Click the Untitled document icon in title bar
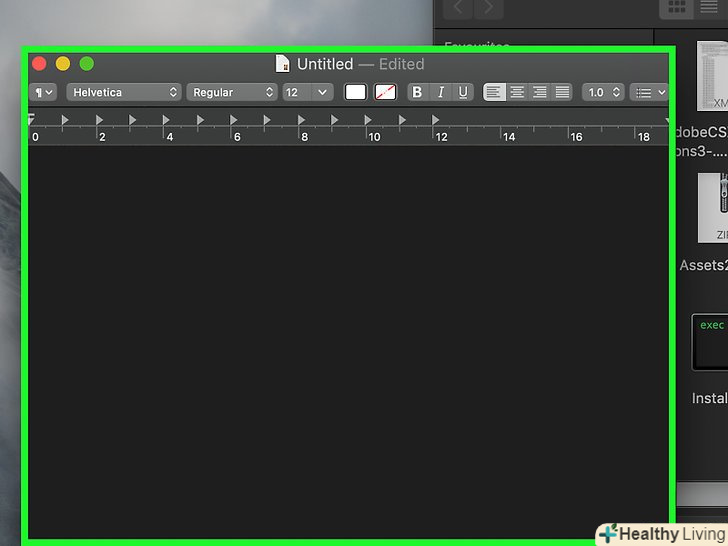The width and height of the screenshot is (728, 546). click(283, 64)
